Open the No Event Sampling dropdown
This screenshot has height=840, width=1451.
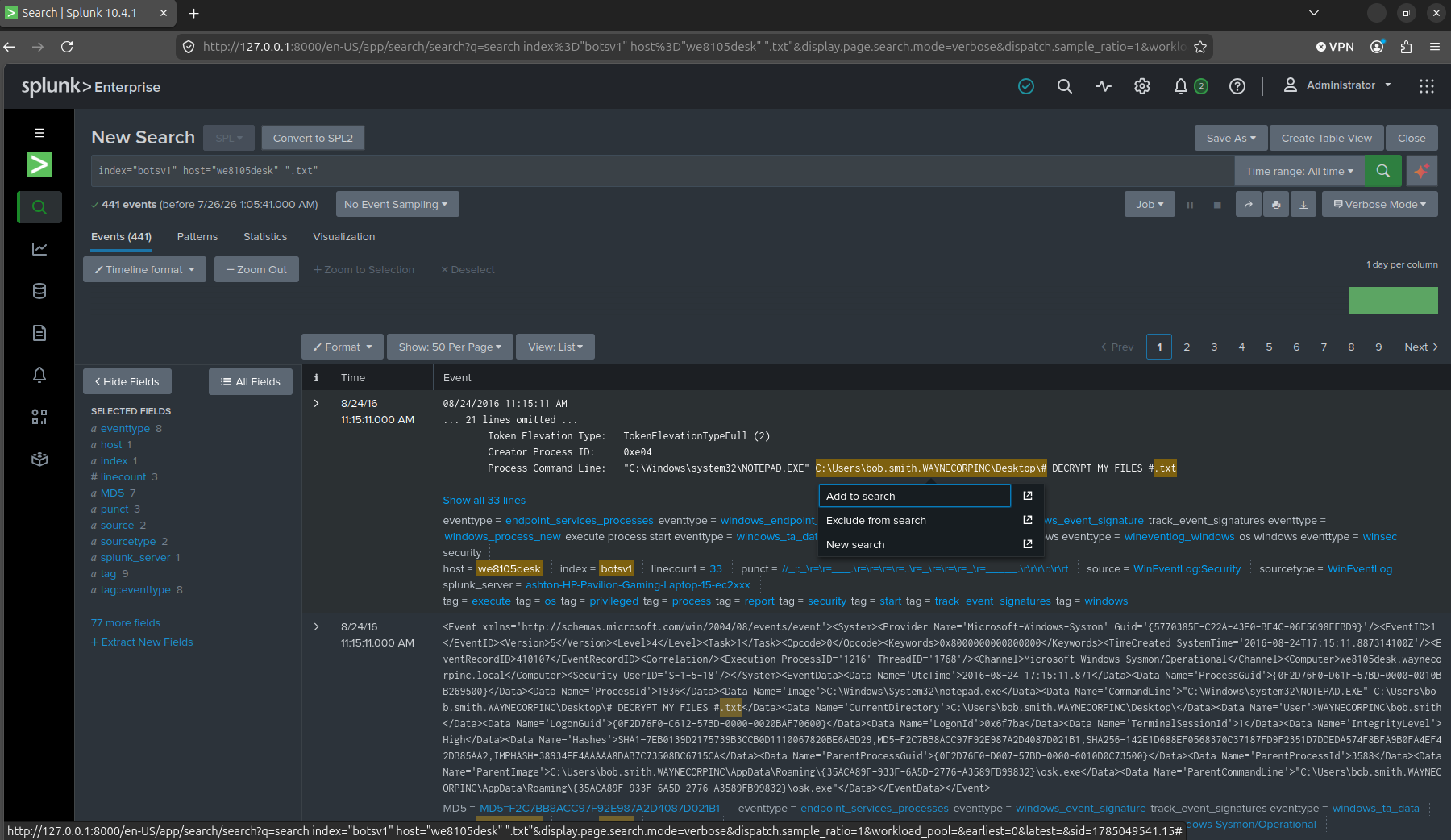click(397, 205)
